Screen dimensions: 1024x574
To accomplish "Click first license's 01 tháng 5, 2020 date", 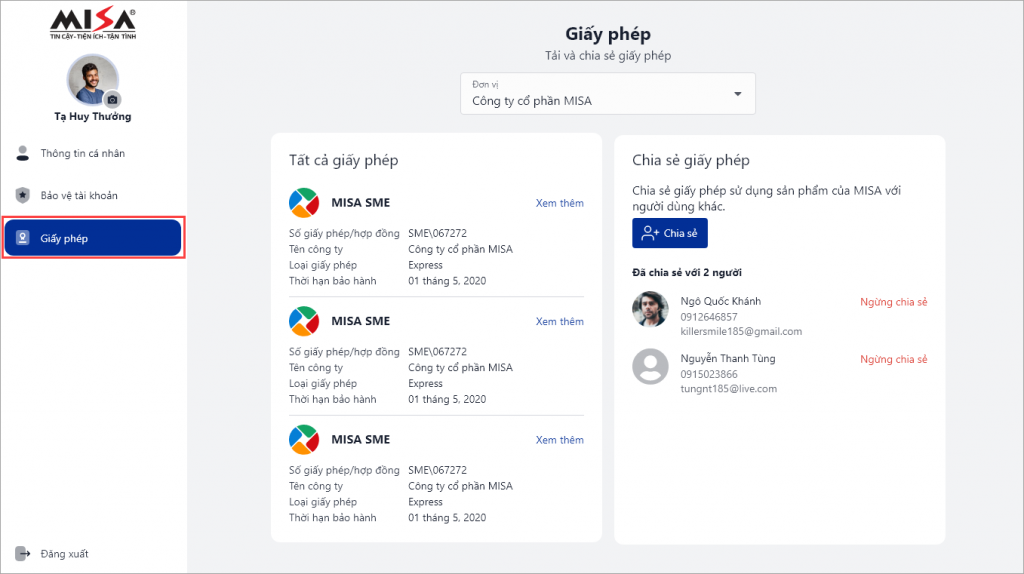I will 447,281.
